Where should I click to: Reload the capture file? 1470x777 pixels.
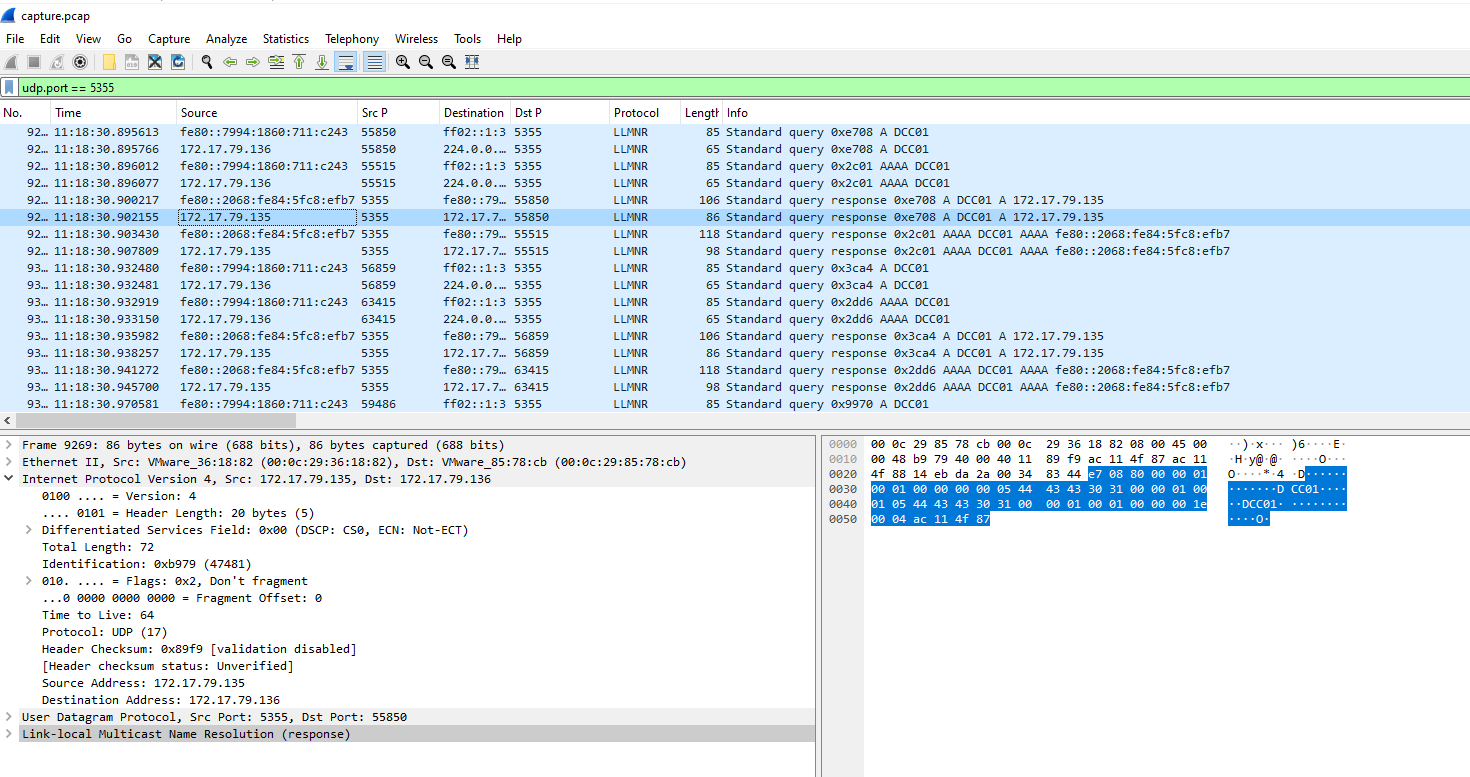coord(178,62)
